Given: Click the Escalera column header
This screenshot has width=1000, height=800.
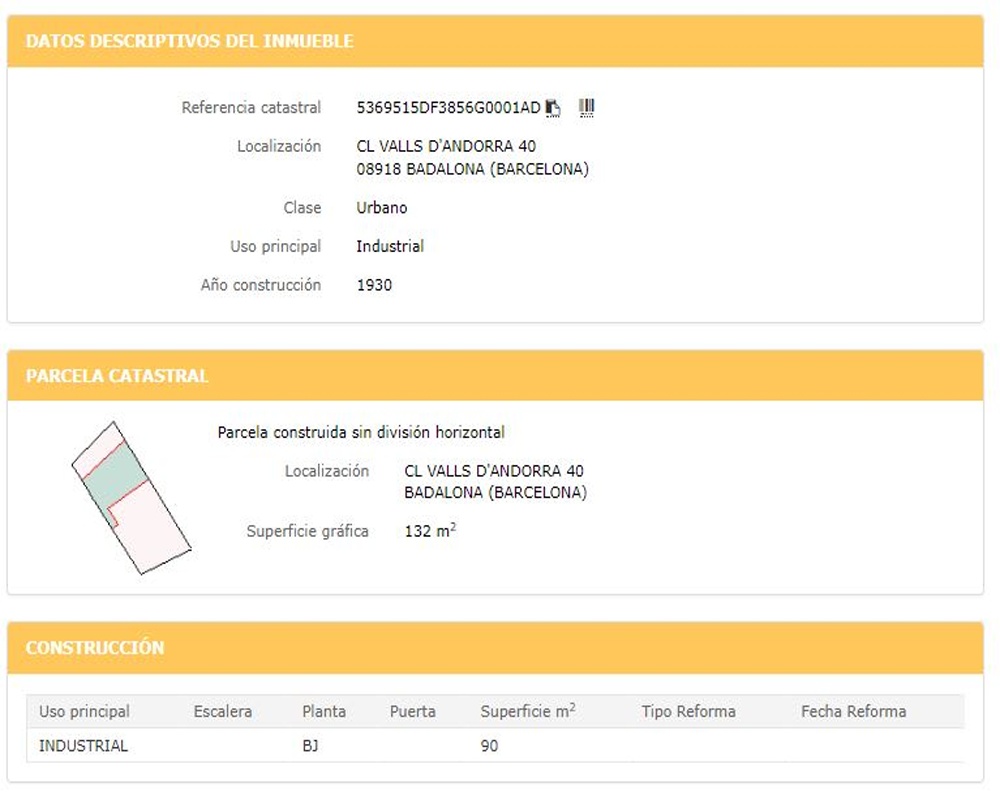Looking at the screenshot, I should pyautogui.click(x=223, y=711).
